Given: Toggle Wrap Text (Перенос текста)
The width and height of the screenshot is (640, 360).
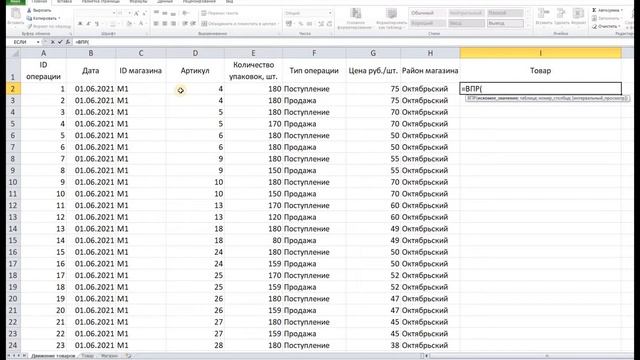Looking at the screenshot, I should click(220, 13).
